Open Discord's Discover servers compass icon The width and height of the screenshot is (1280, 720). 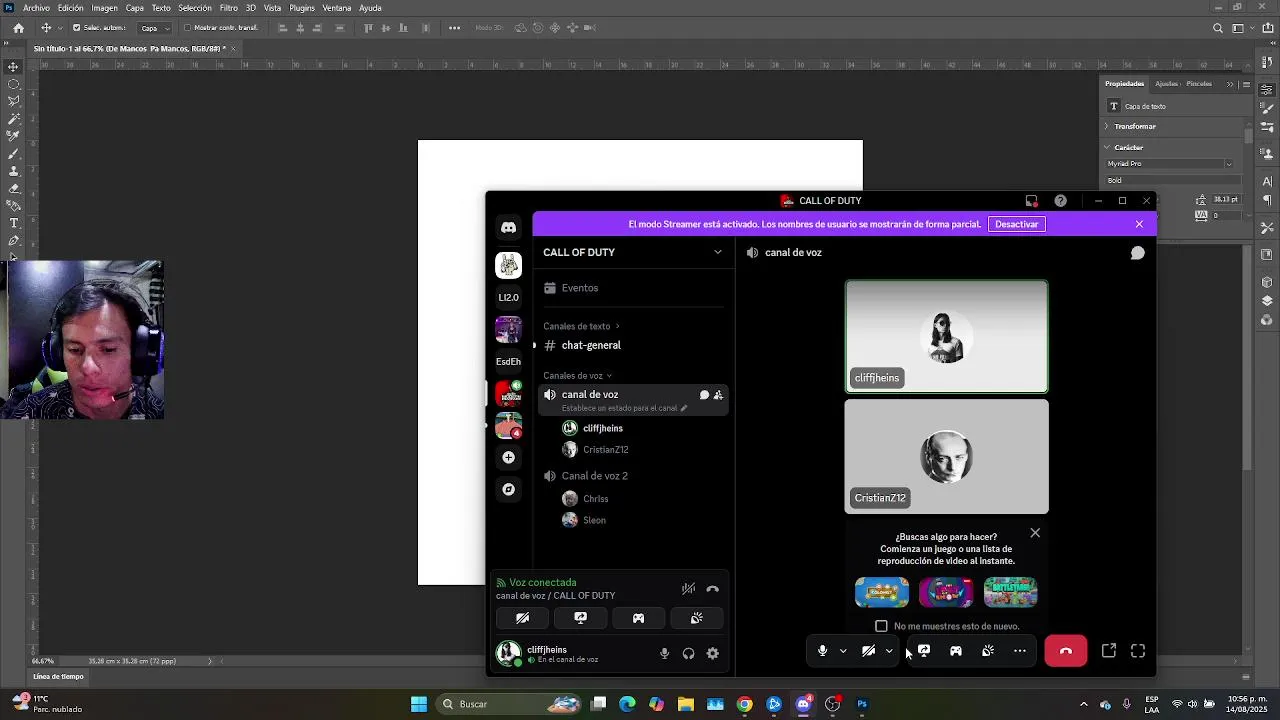click(x=508, y=489)
